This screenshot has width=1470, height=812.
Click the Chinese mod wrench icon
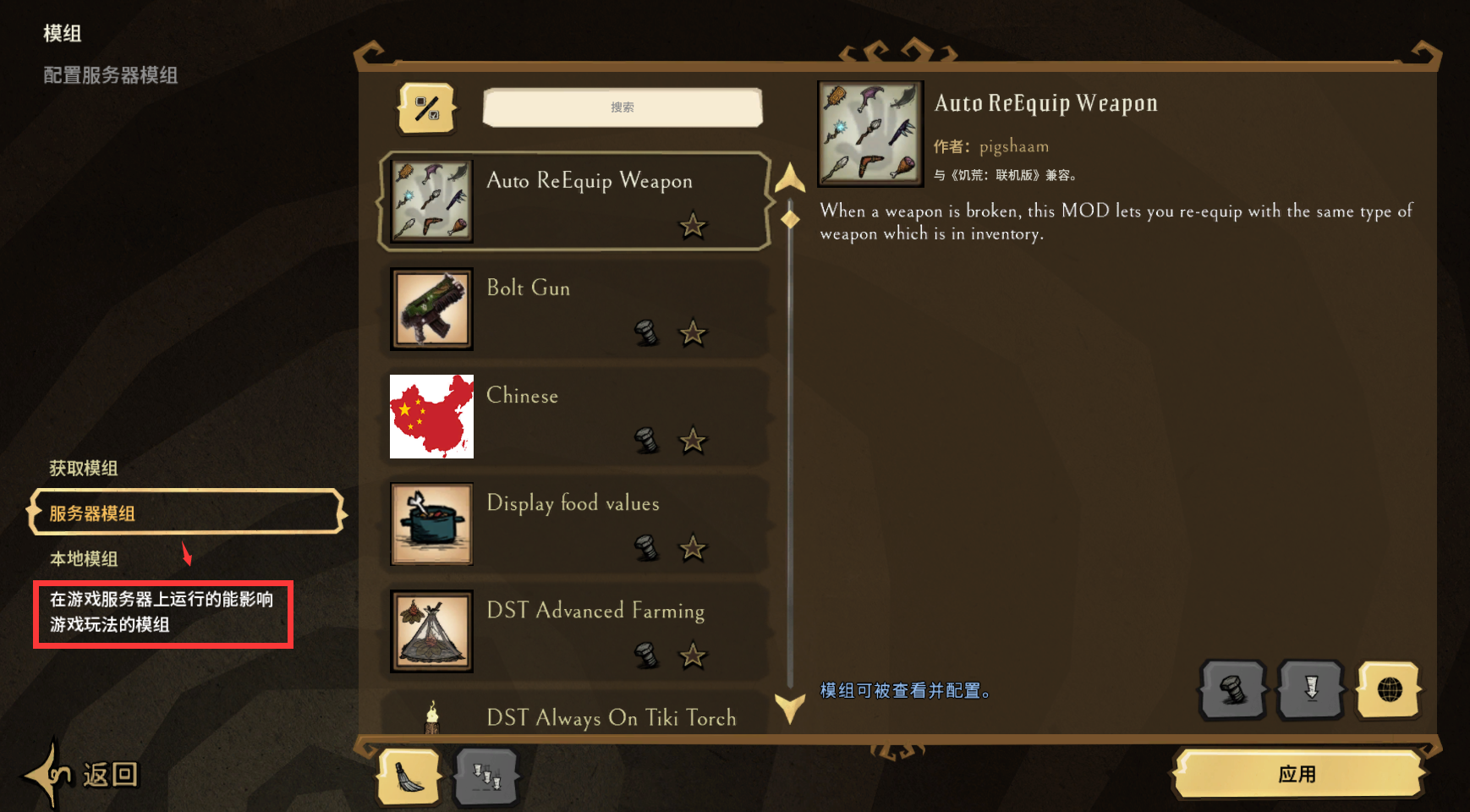(x=646, y=440)
